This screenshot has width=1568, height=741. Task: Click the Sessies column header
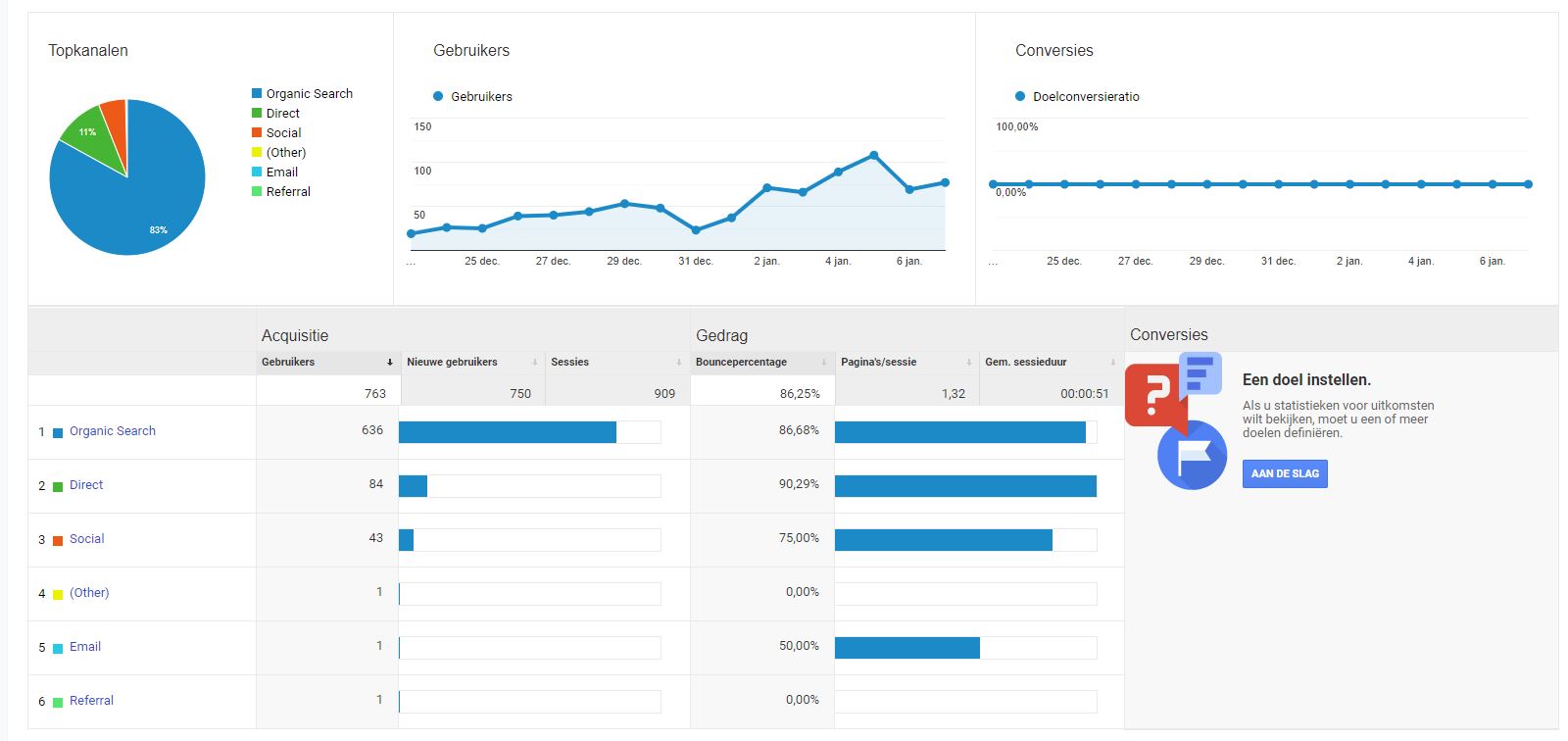pos(569,363)
